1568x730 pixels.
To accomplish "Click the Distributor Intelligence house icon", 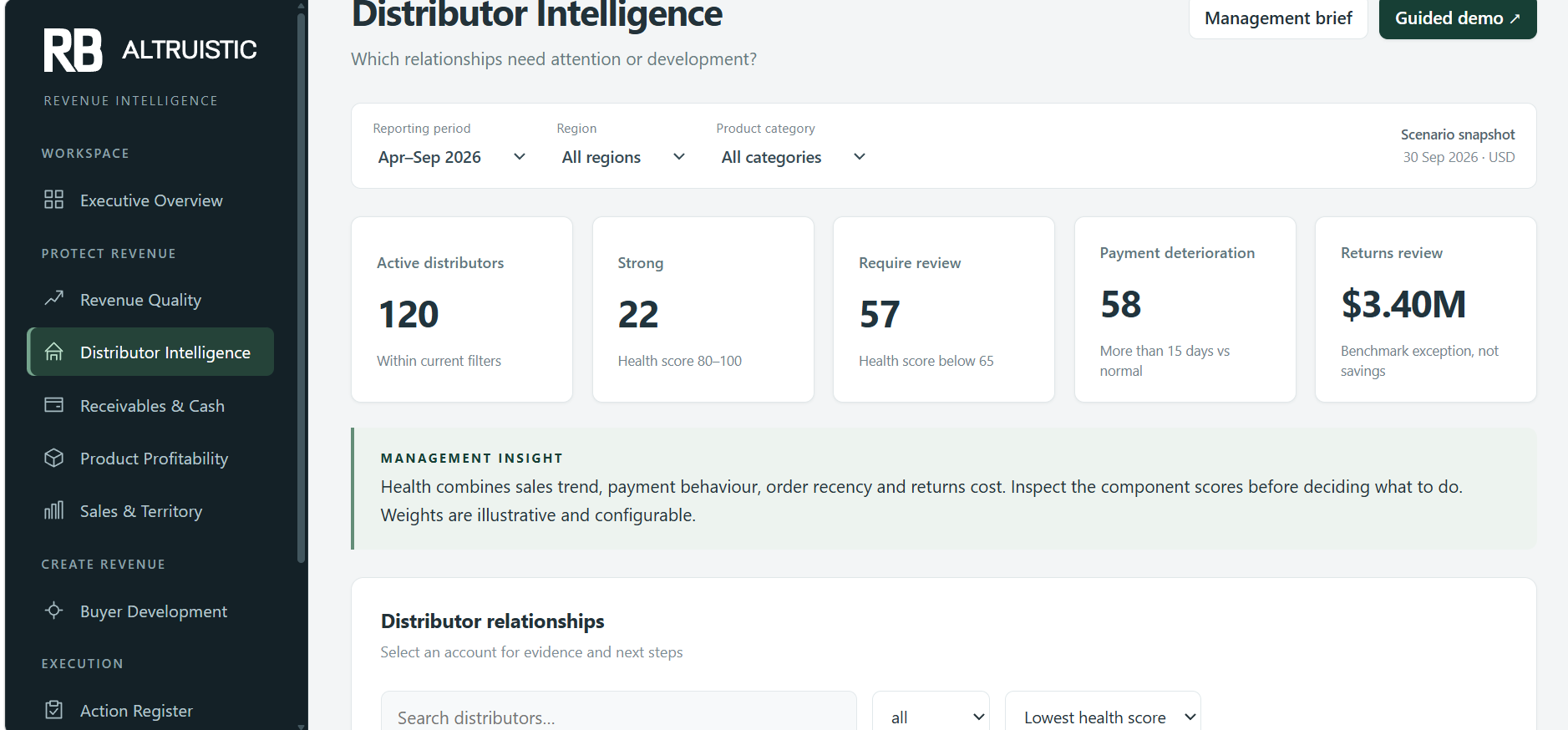I will click(54, 352).
